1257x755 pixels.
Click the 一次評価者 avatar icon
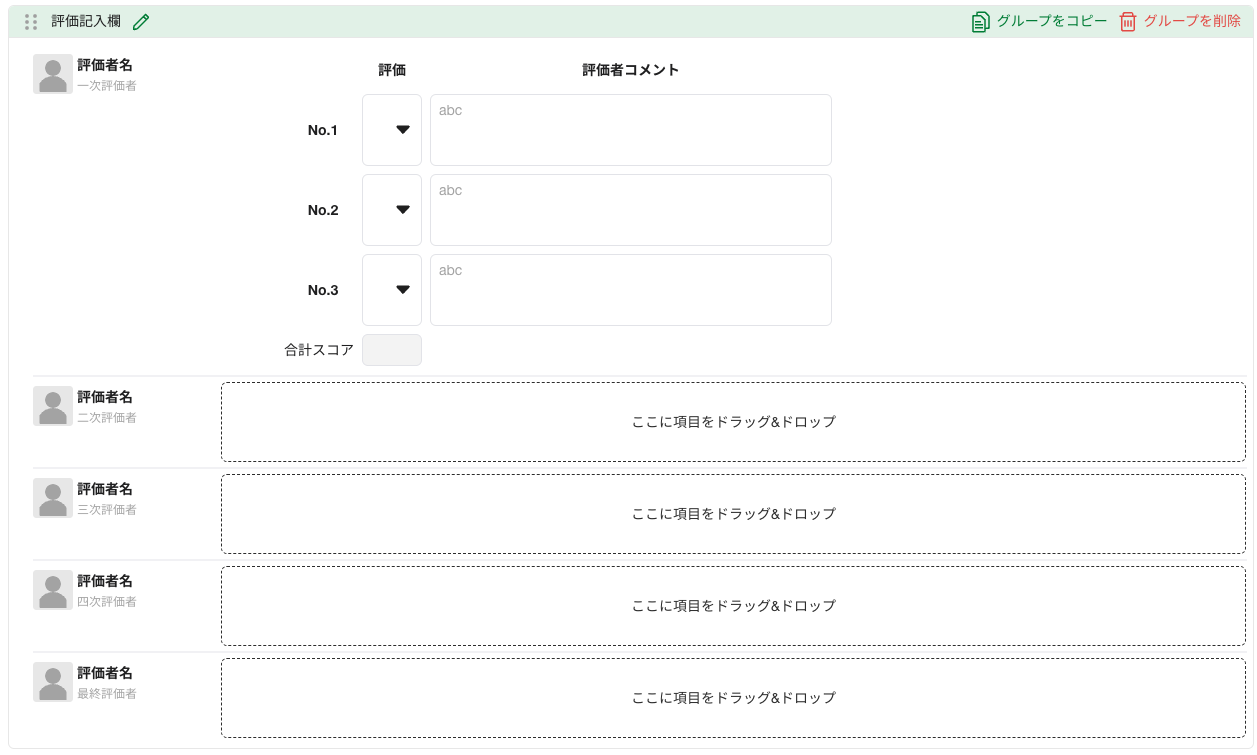(x=52, y=73)
